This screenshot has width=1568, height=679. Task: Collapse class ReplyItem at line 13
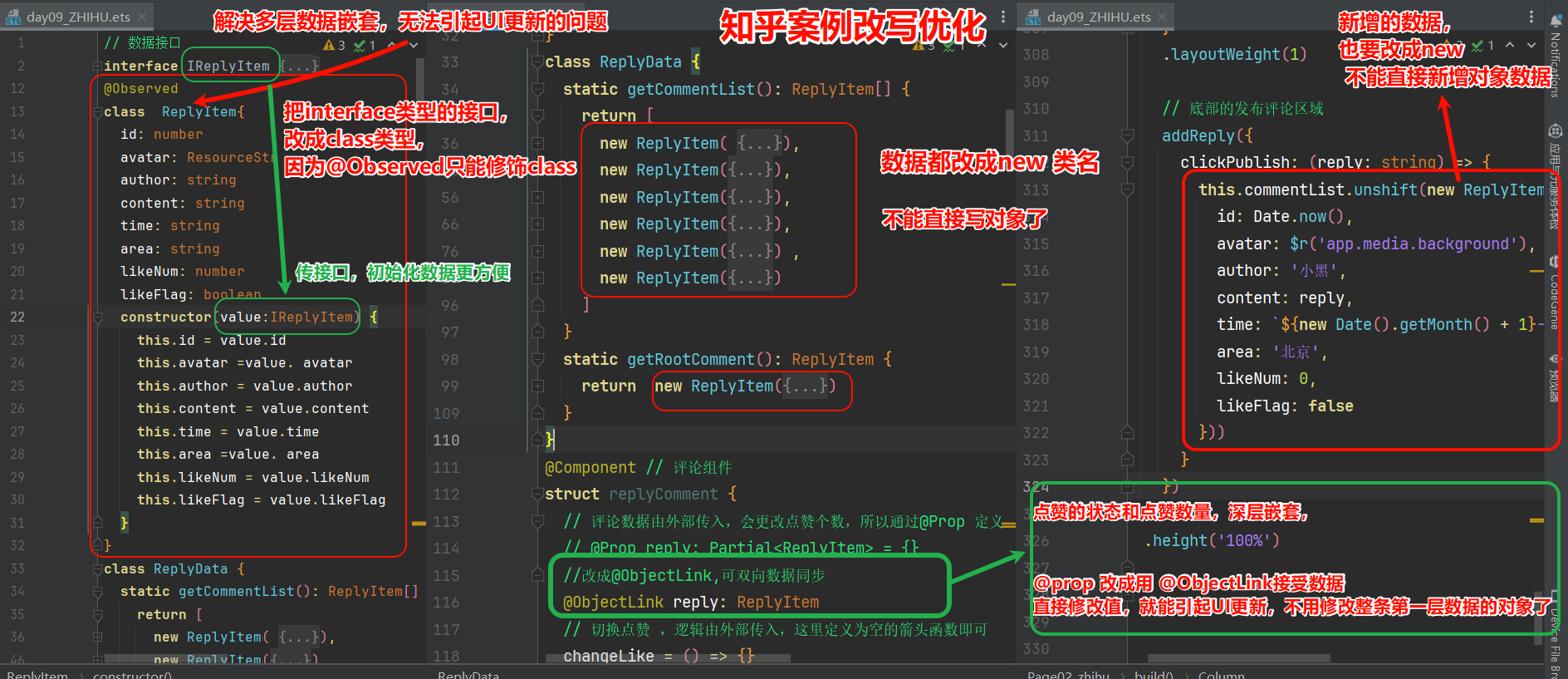pyautogui.click(x=97, y=111)
